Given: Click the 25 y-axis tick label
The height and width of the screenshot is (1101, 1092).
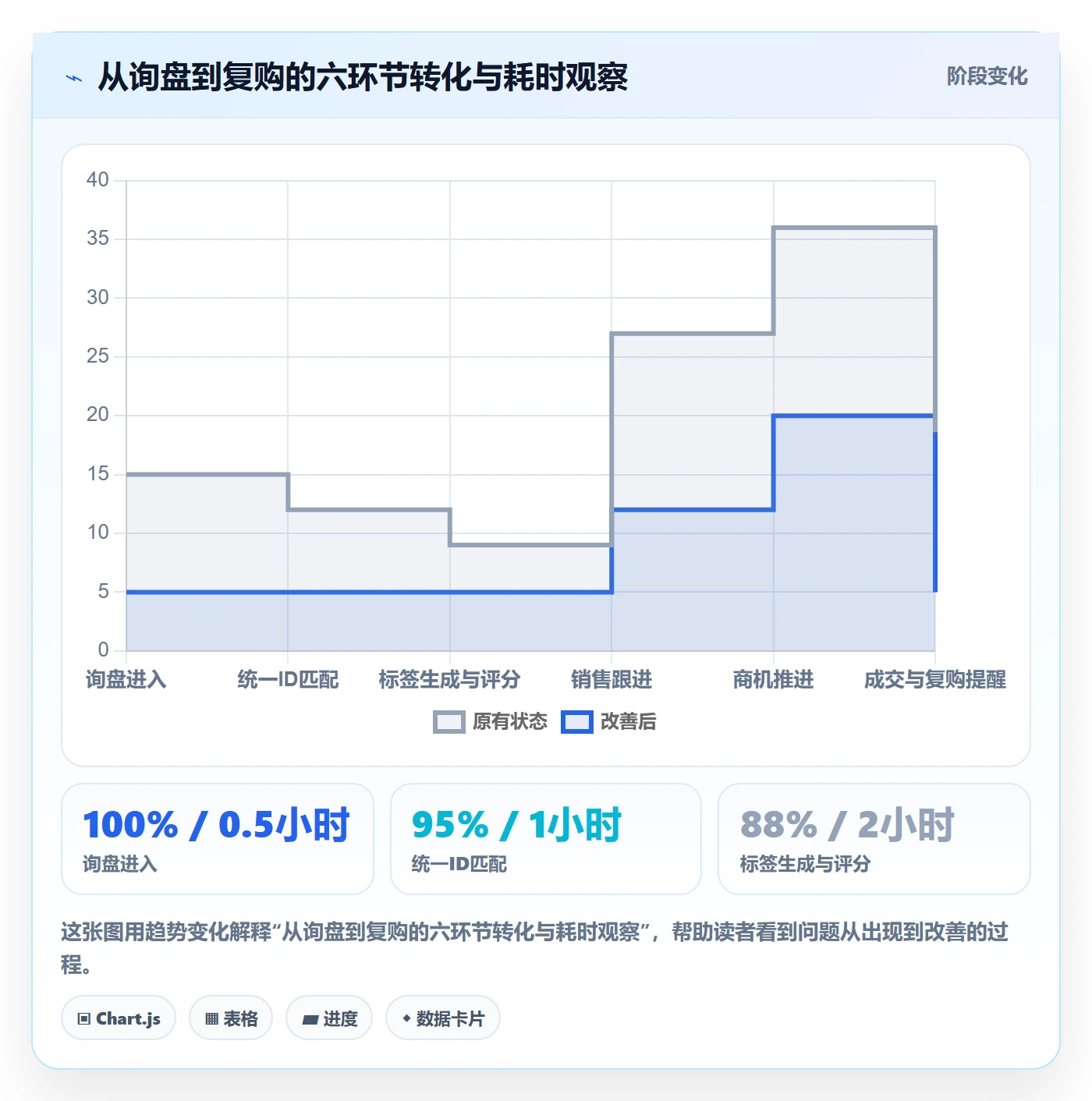Looking at the screenshot, I should point(97,356).
